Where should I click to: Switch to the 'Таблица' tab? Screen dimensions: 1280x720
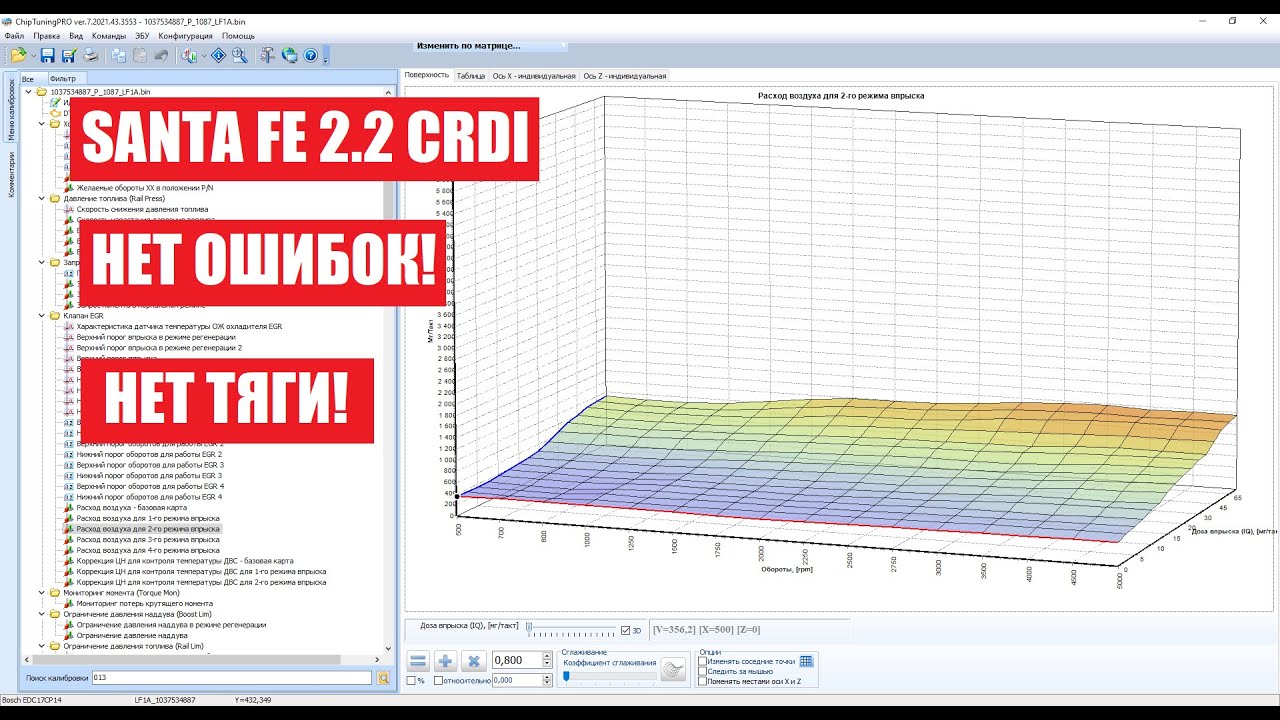click(x=470, y=76)
